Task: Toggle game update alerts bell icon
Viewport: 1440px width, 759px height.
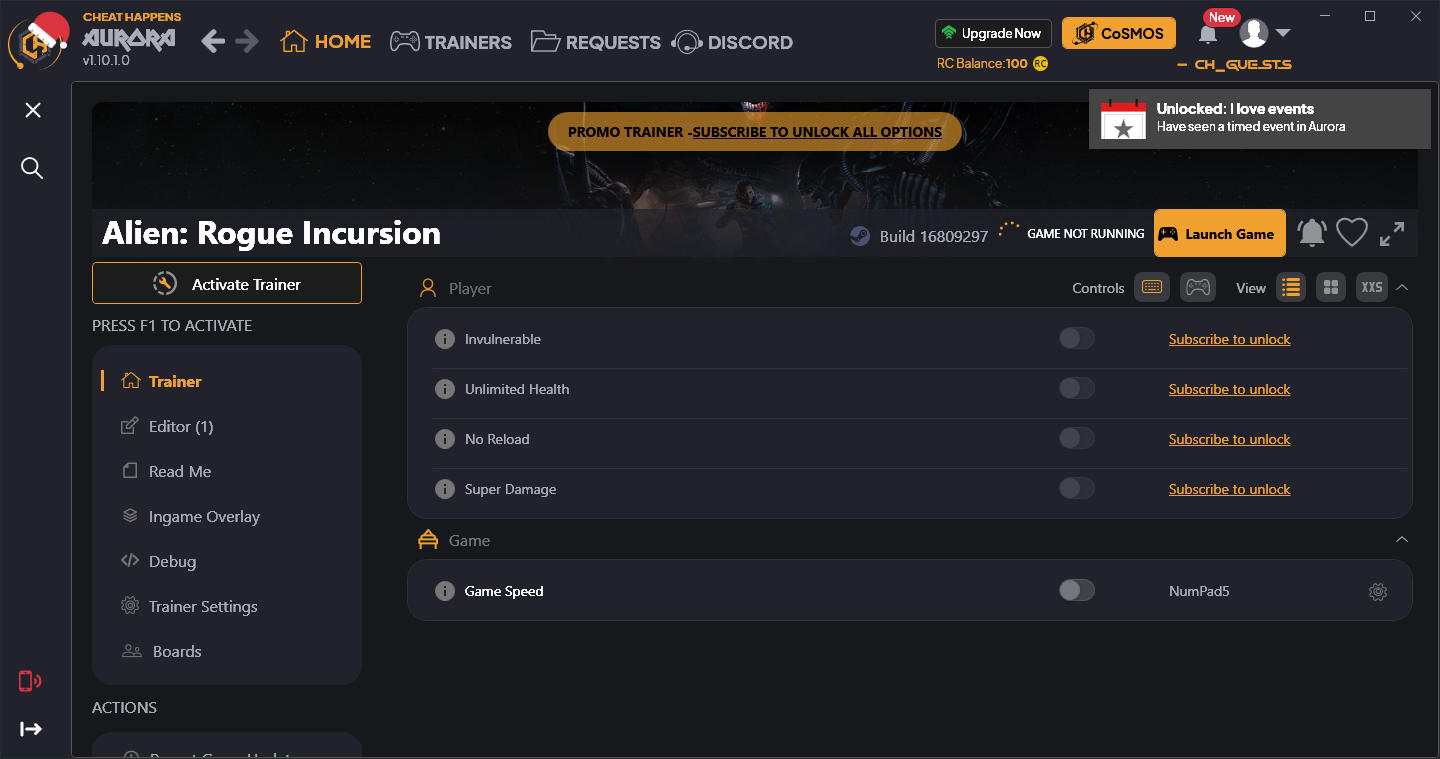Action: click(x=1311, y=234)
